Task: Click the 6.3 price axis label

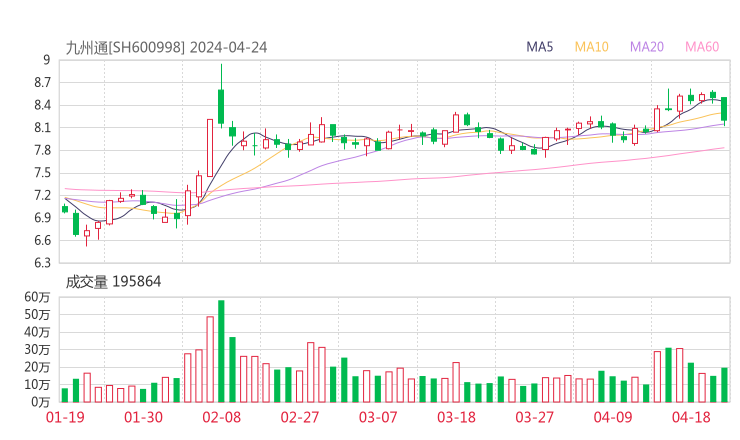Action: (x=42, y=262)
